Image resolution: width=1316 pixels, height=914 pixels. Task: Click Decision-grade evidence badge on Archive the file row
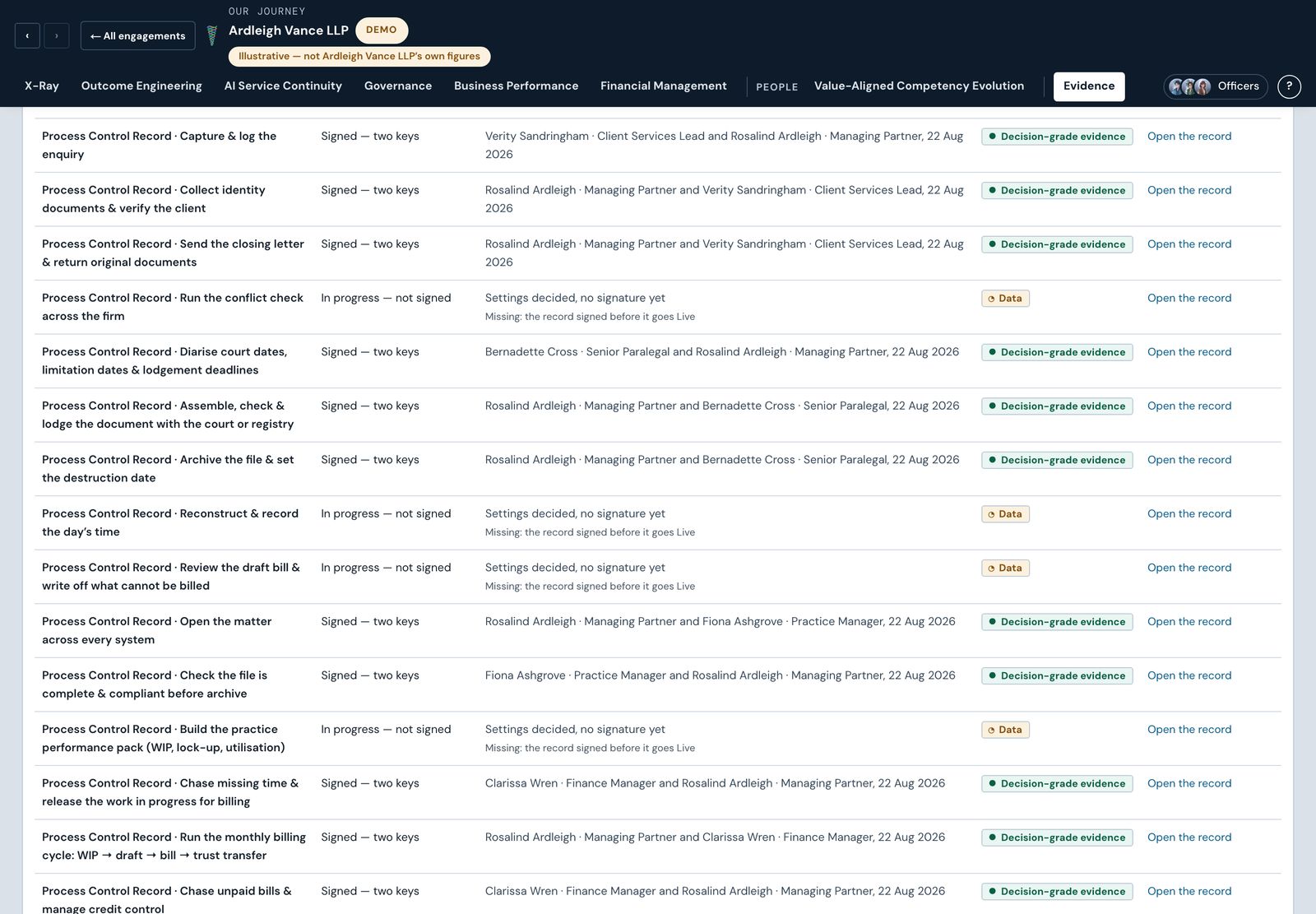click(1057, 460)
